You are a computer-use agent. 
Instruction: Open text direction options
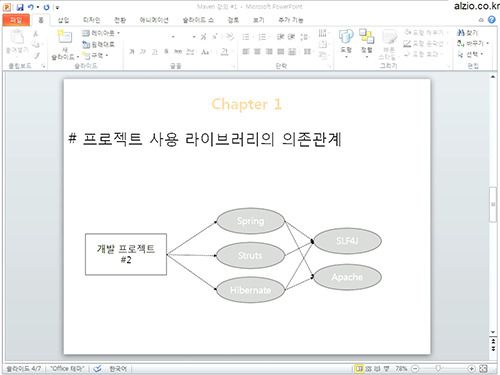[x=322, y=33]
